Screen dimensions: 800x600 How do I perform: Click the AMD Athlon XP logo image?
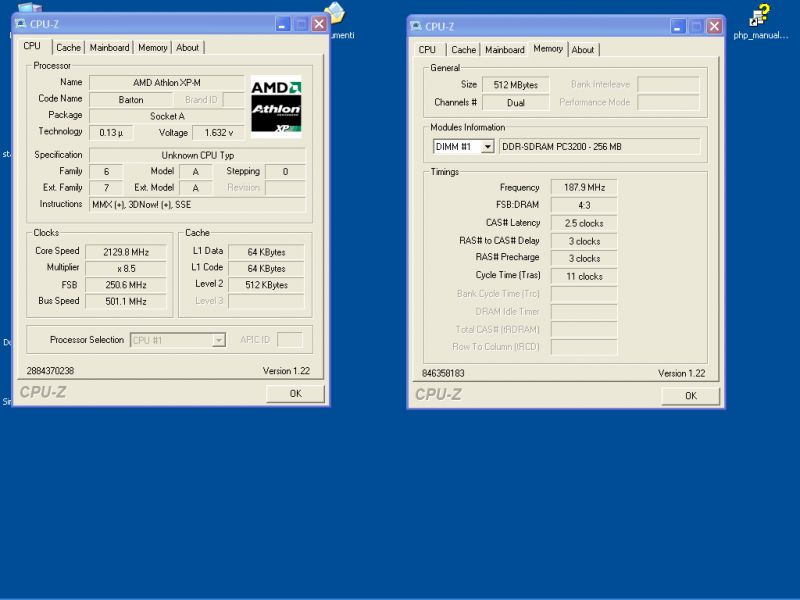coord(276,107)
